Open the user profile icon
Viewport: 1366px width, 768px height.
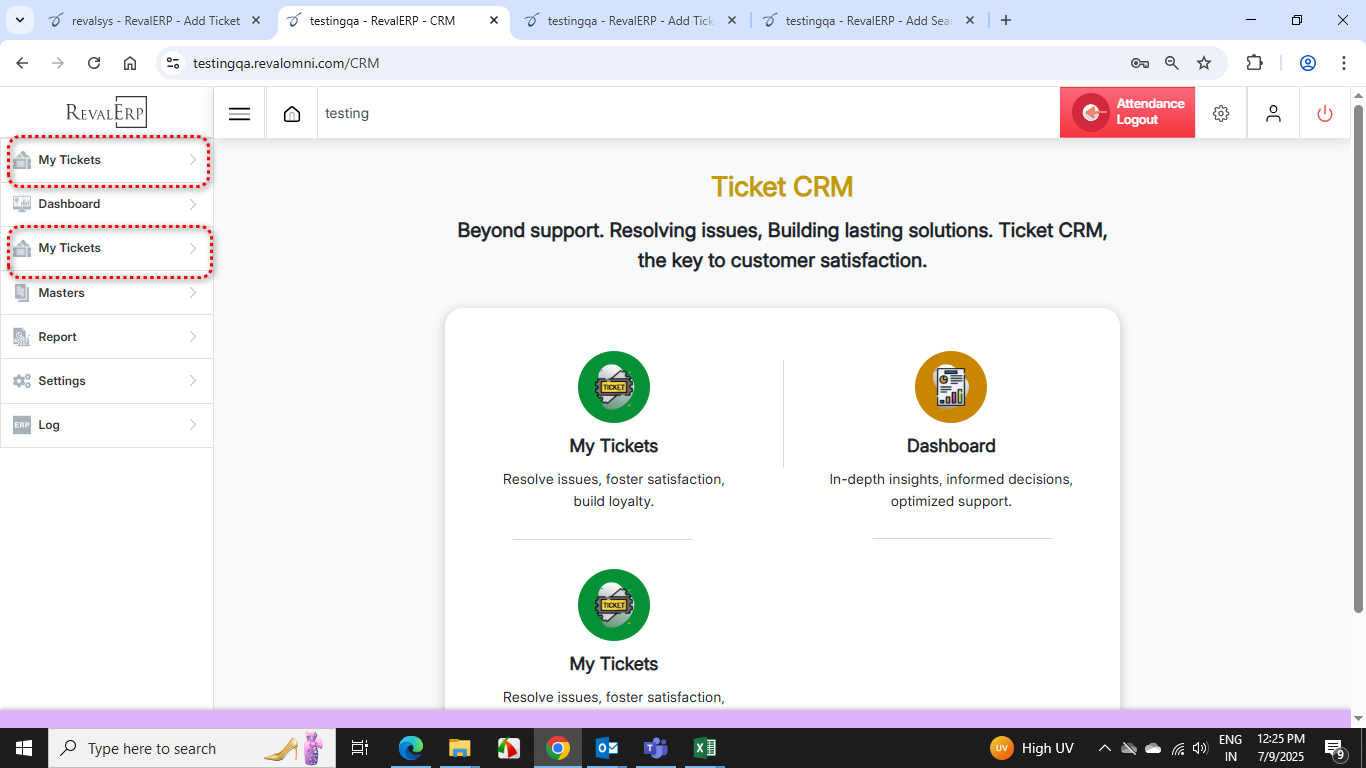[x=1273, y=114]
